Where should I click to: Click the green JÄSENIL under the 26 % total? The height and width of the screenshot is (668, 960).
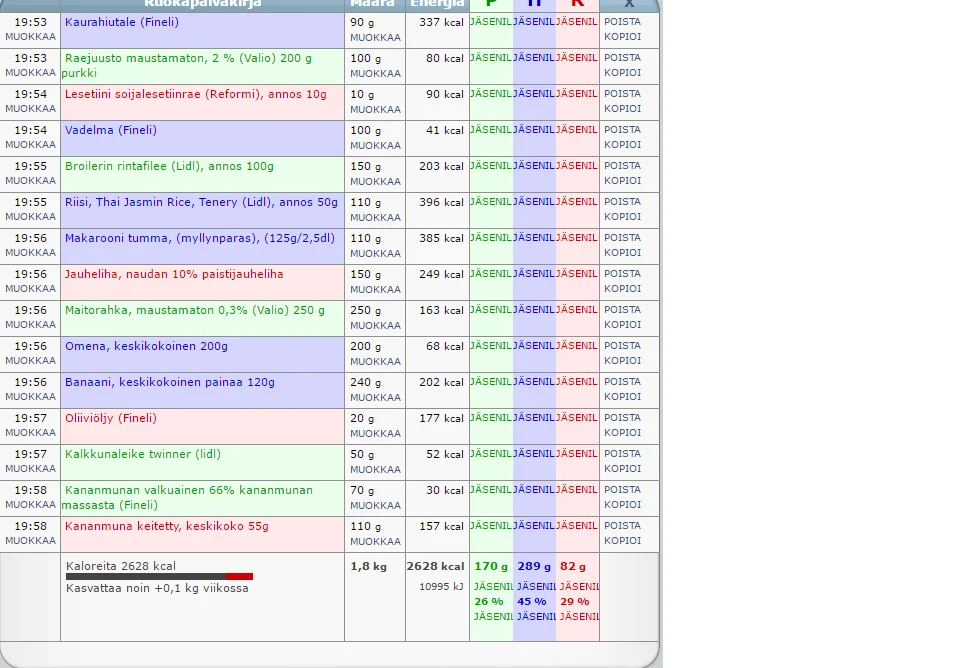click(491, 617)
